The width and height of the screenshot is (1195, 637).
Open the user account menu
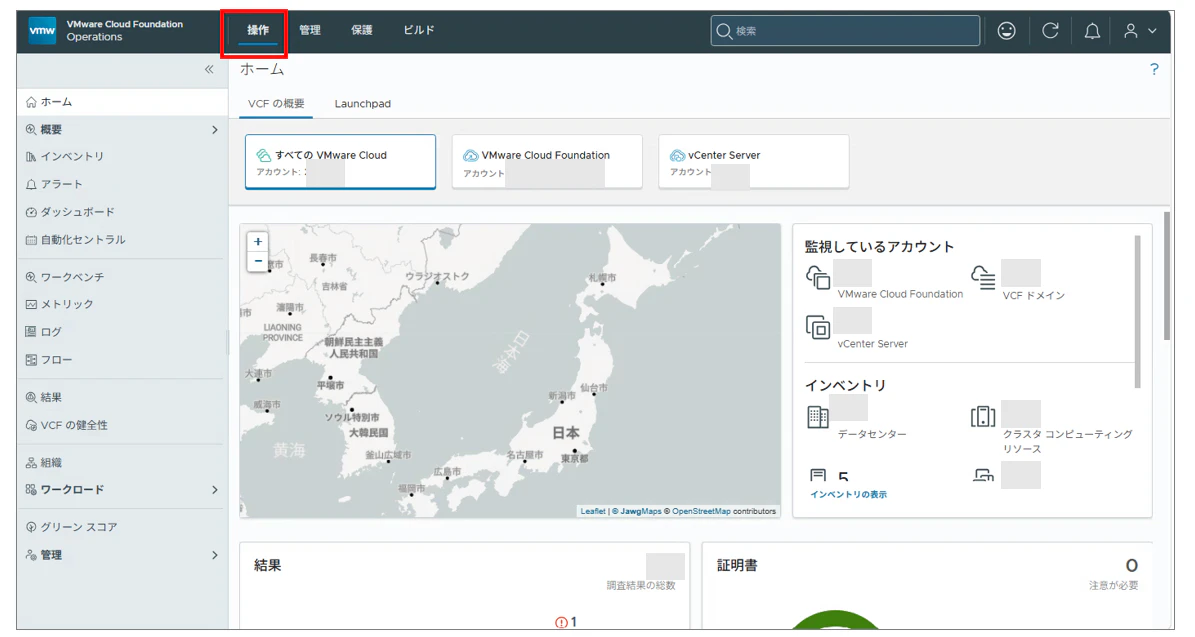pyautogui.click(x=1140, y=30)
